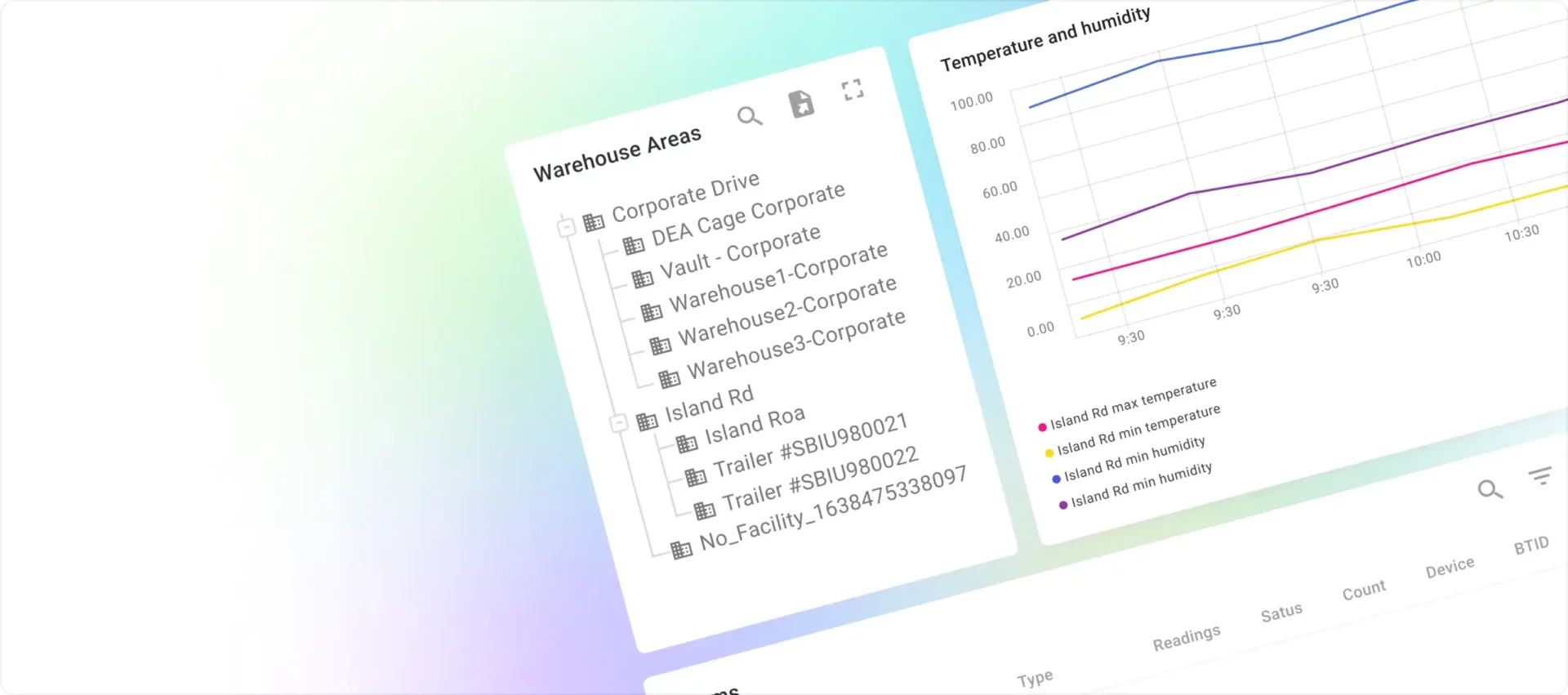Collapse the Corporate Drive tree node
Image resolution: width=1568 pixels, height=695 pixels.
pos(566,227)
